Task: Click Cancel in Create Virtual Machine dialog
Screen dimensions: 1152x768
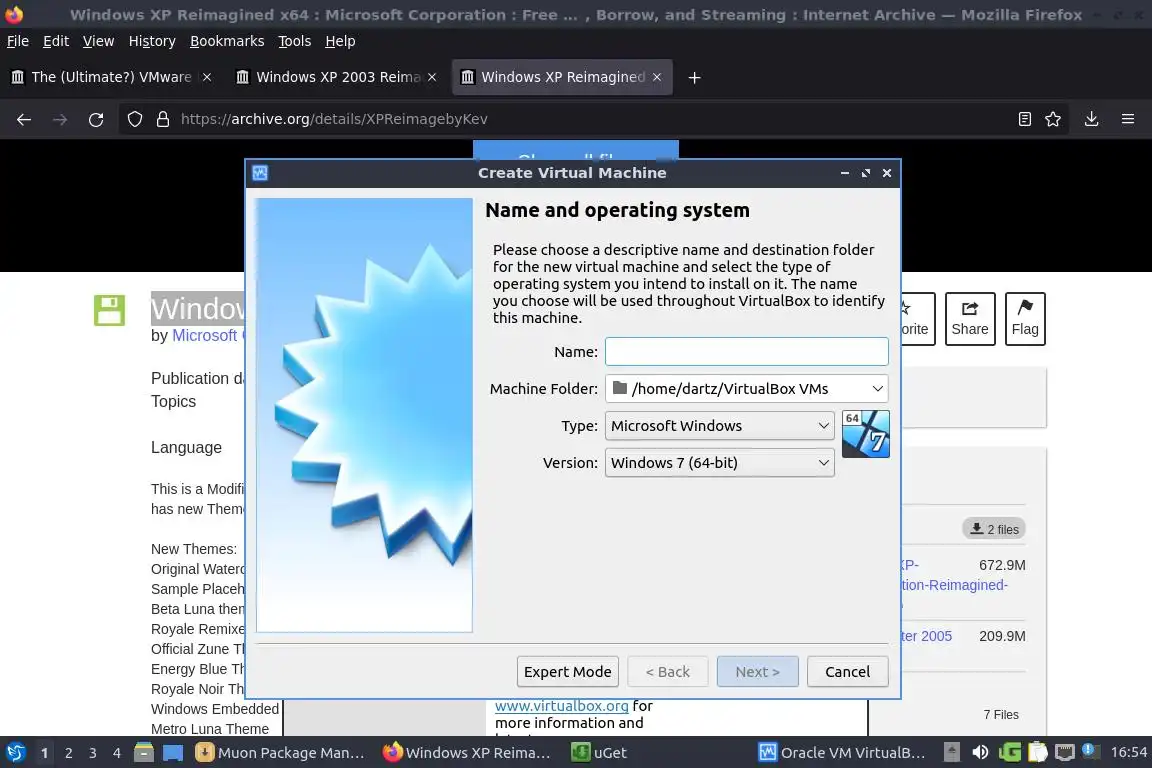Action: click(847, 672)
